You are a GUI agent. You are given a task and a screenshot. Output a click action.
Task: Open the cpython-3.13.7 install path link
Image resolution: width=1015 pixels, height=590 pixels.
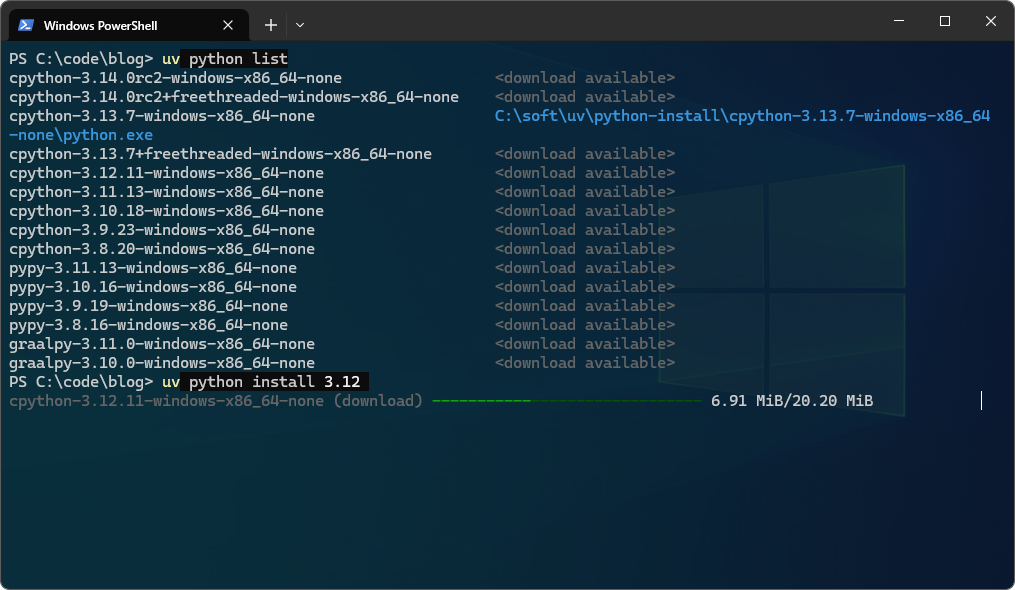click(x=742, y=115)
